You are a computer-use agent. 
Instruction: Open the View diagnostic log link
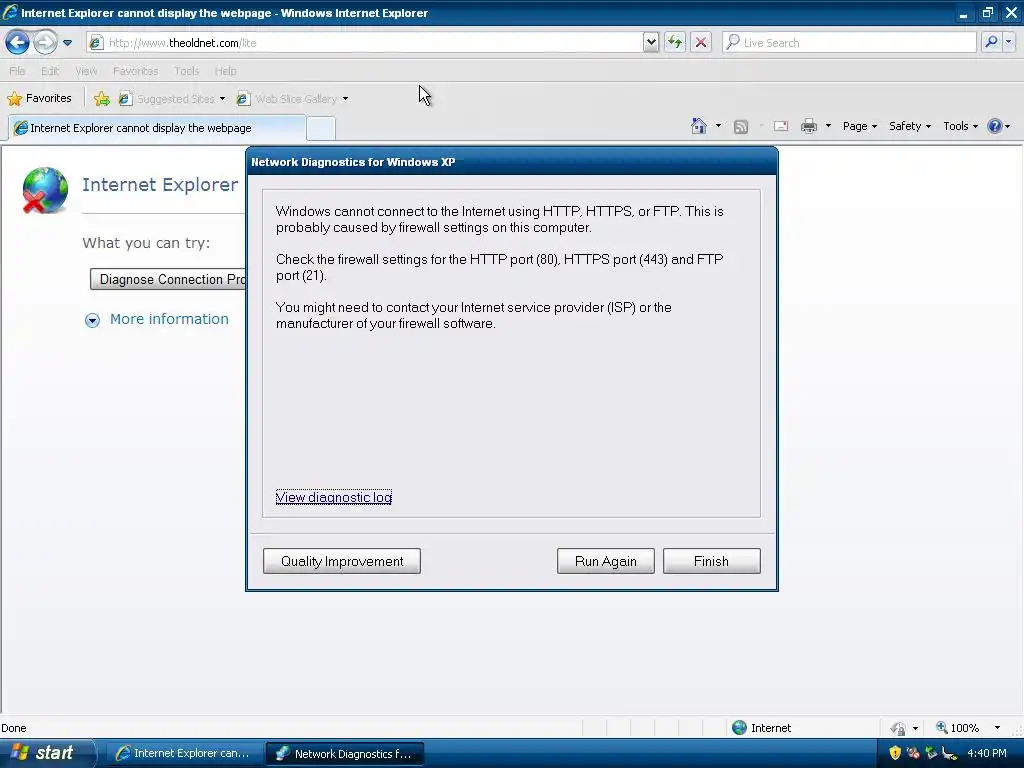pos(334,498)
